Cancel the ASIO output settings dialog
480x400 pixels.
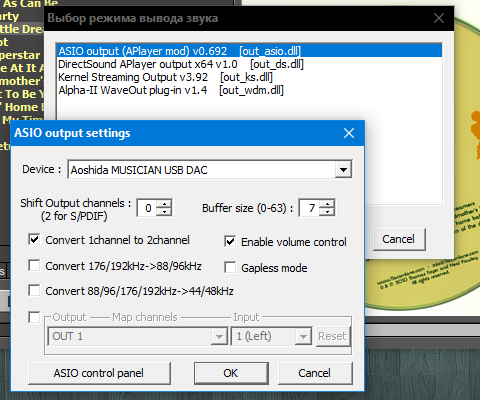[315, 373]
